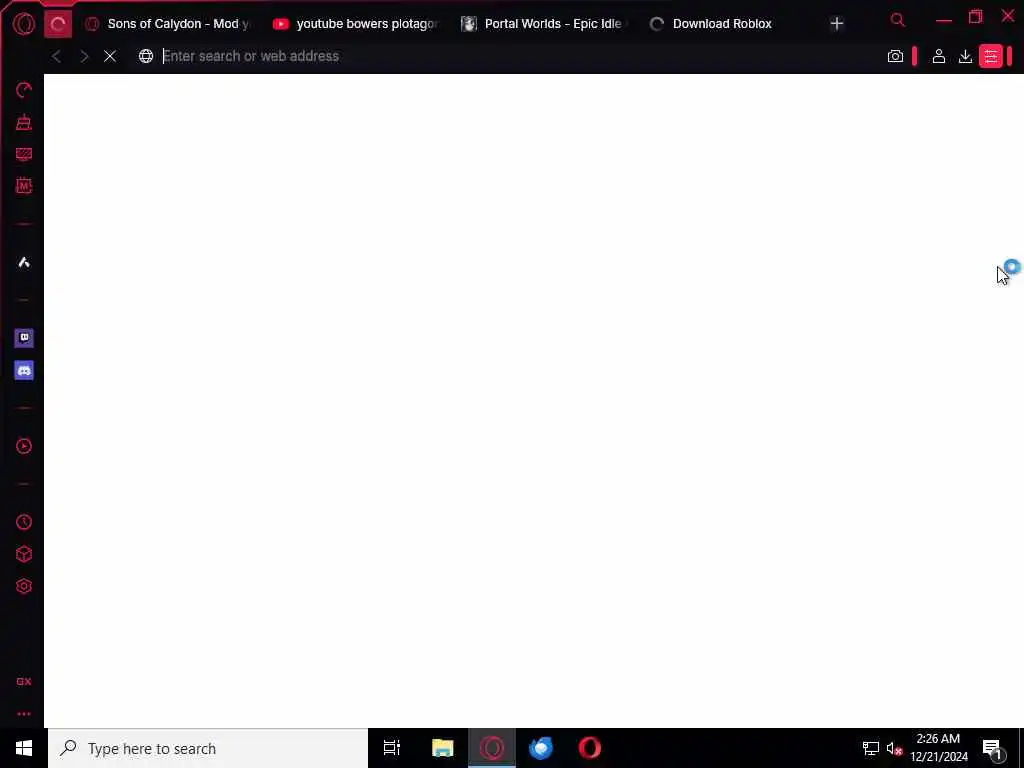The height and width of the screenshot is (768, 1024).
Task: Open the sidebar three-dots setup menu
Action: (x=24, y=714)
